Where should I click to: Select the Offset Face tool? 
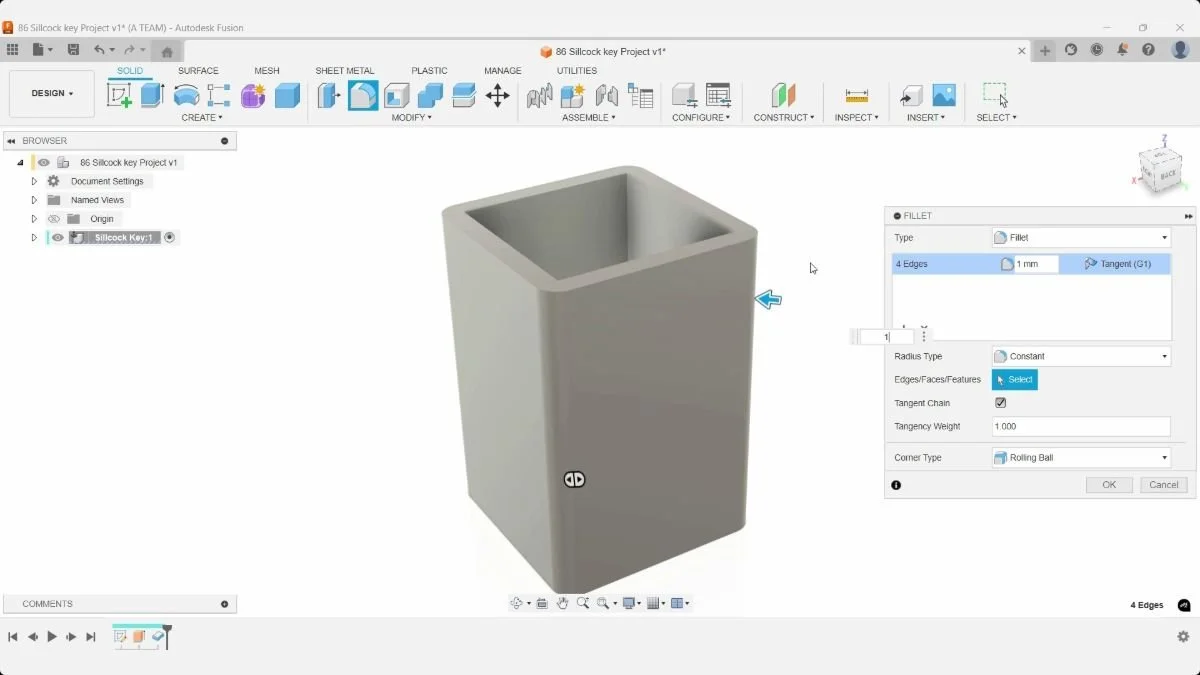point(464,95)
